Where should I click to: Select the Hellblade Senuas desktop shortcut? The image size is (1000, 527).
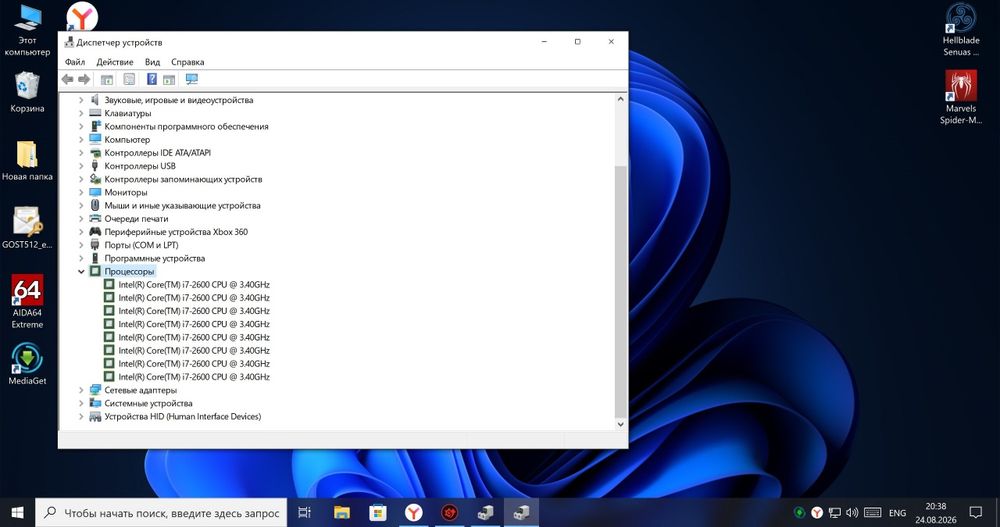[960, 30]
